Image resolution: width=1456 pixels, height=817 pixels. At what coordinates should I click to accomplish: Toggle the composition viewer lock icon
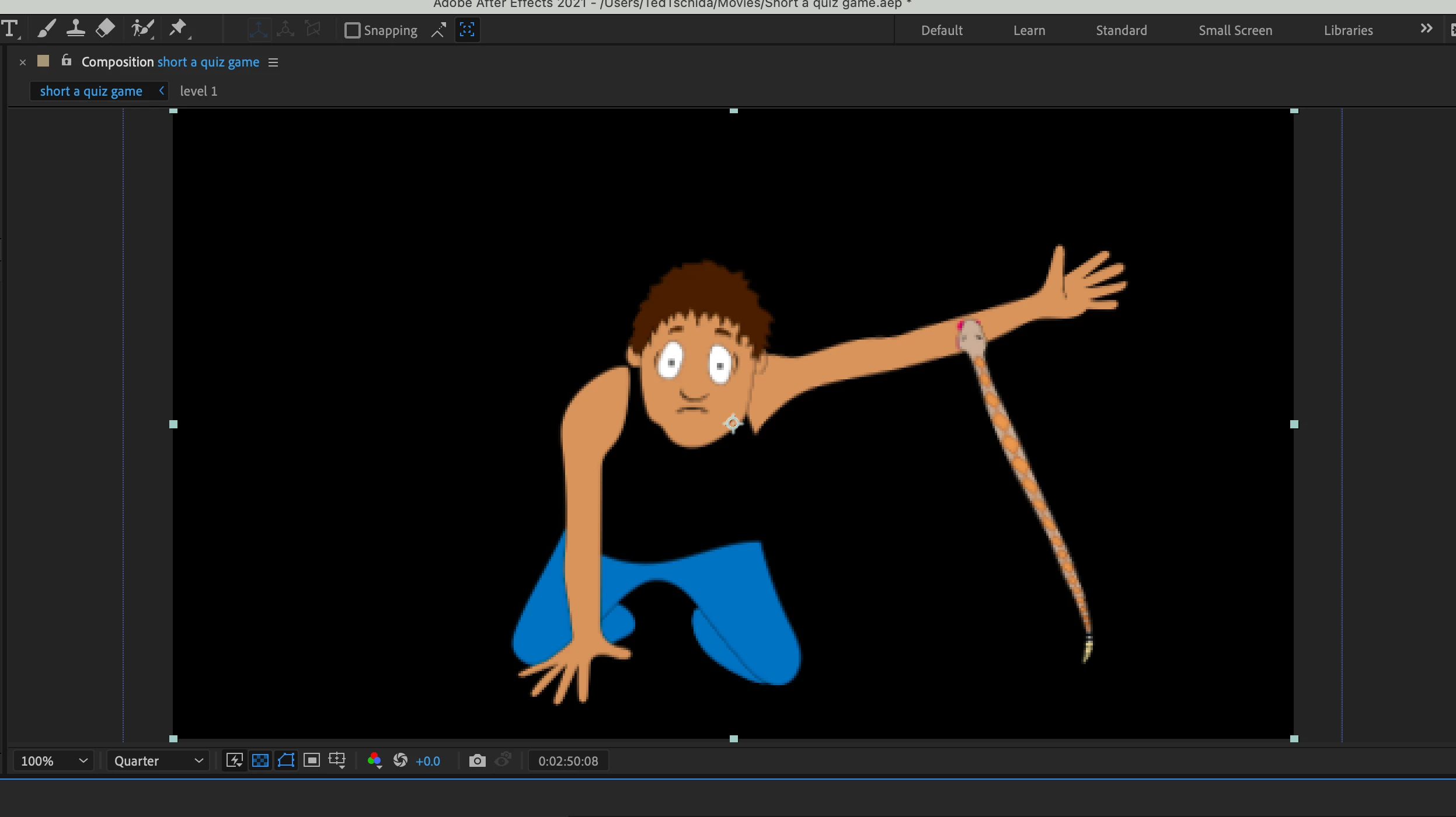point(67,61)
